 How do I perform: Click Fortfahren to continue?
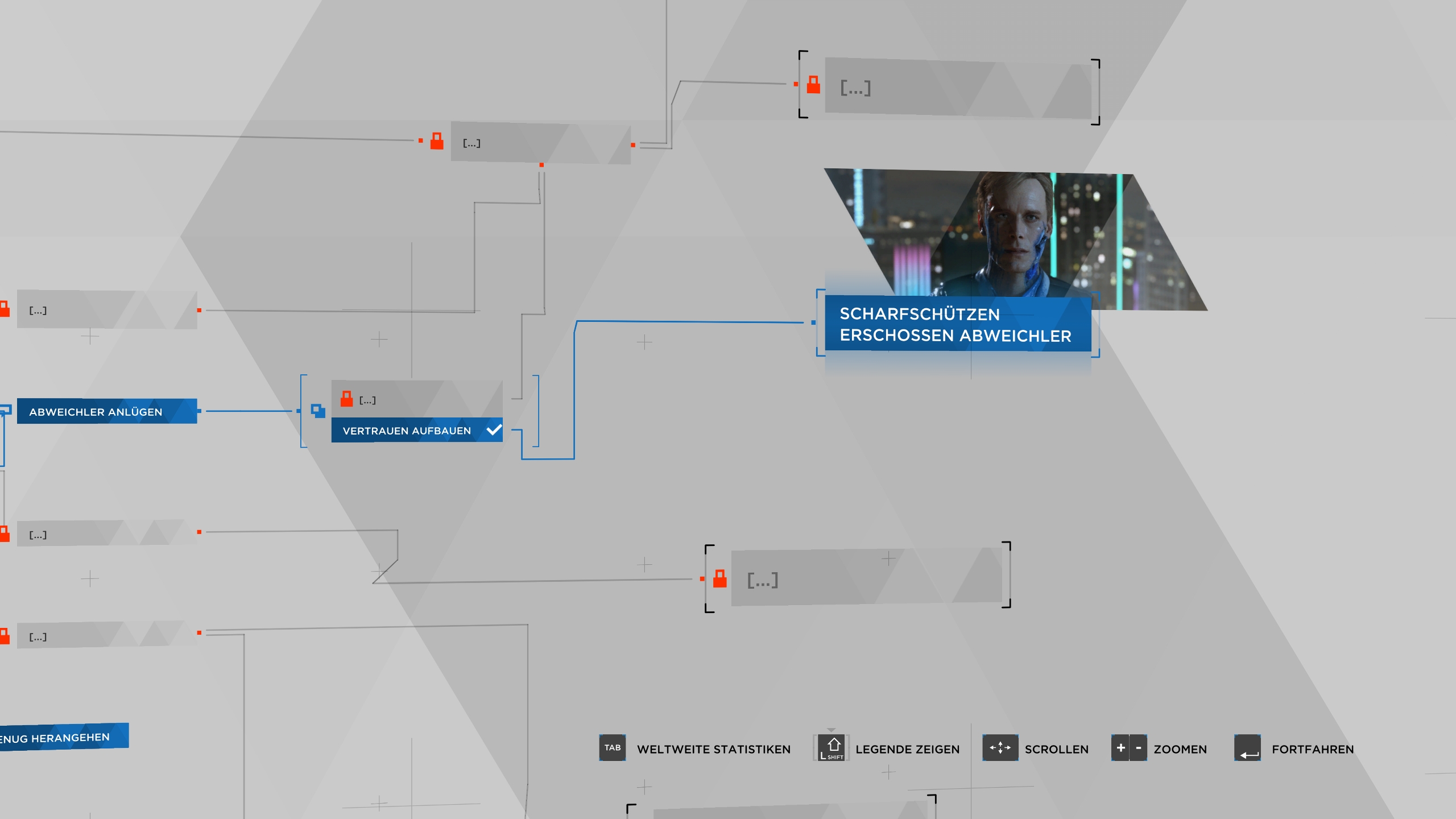[1312, 749]
